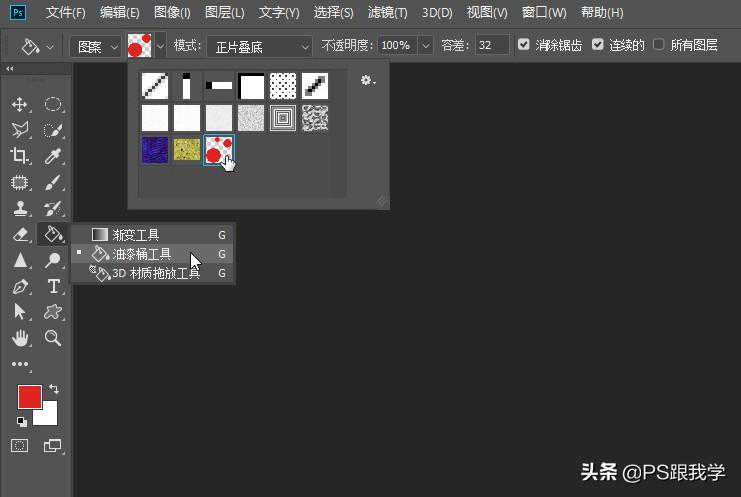This screenshot has height=497, width=741.
Task: Enable the 所有图层 all layers checkbox
Action: (659, 45)
